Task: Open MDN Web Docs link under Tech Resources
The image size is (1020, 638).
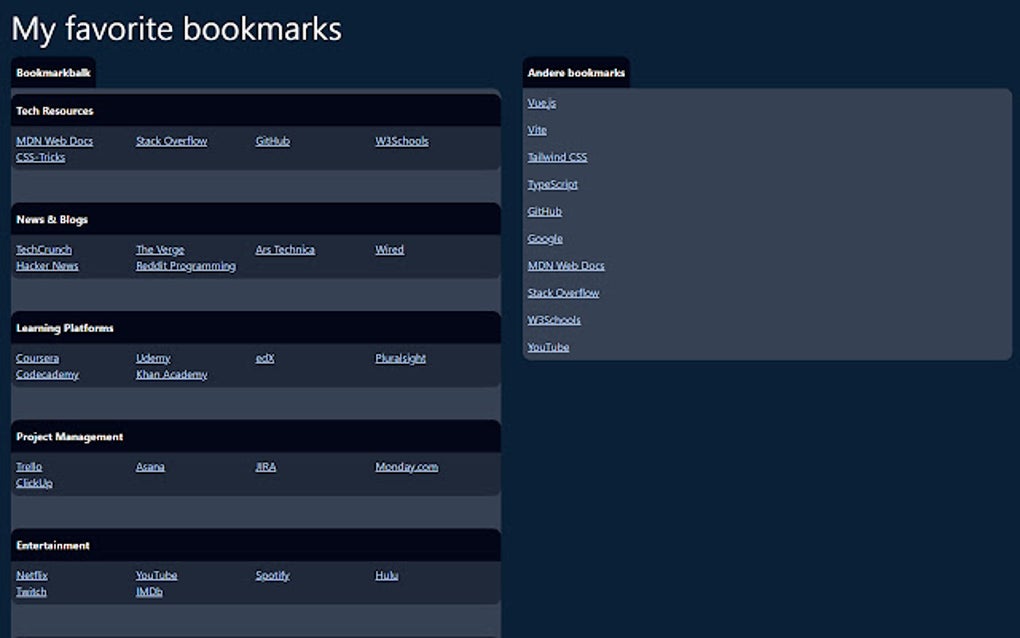Action: (x=55, y=141)
